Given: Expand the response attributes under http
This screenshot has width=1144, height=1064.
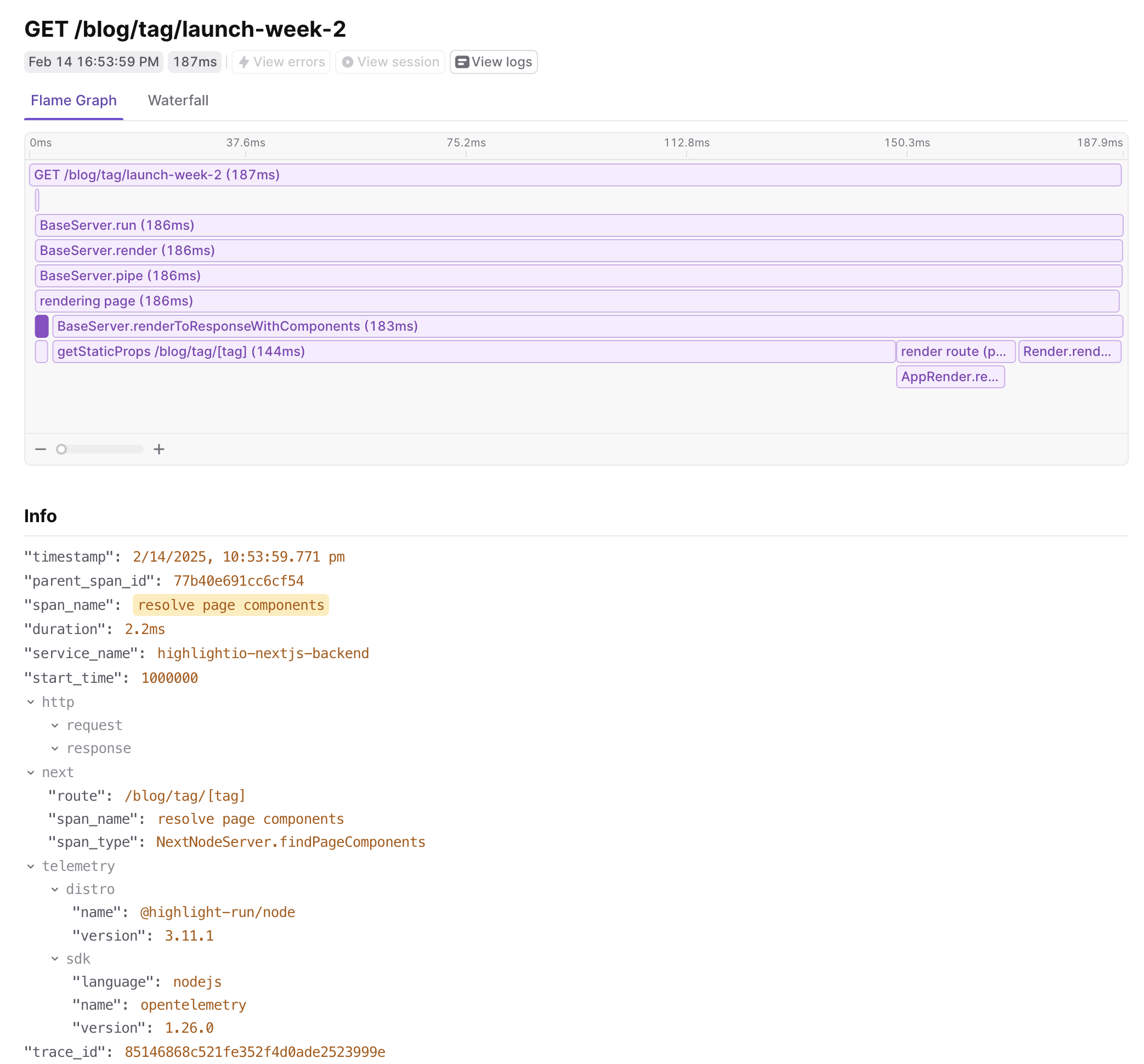Looking at the screenshot, I should pyautogui.click(x=55, y=748).
